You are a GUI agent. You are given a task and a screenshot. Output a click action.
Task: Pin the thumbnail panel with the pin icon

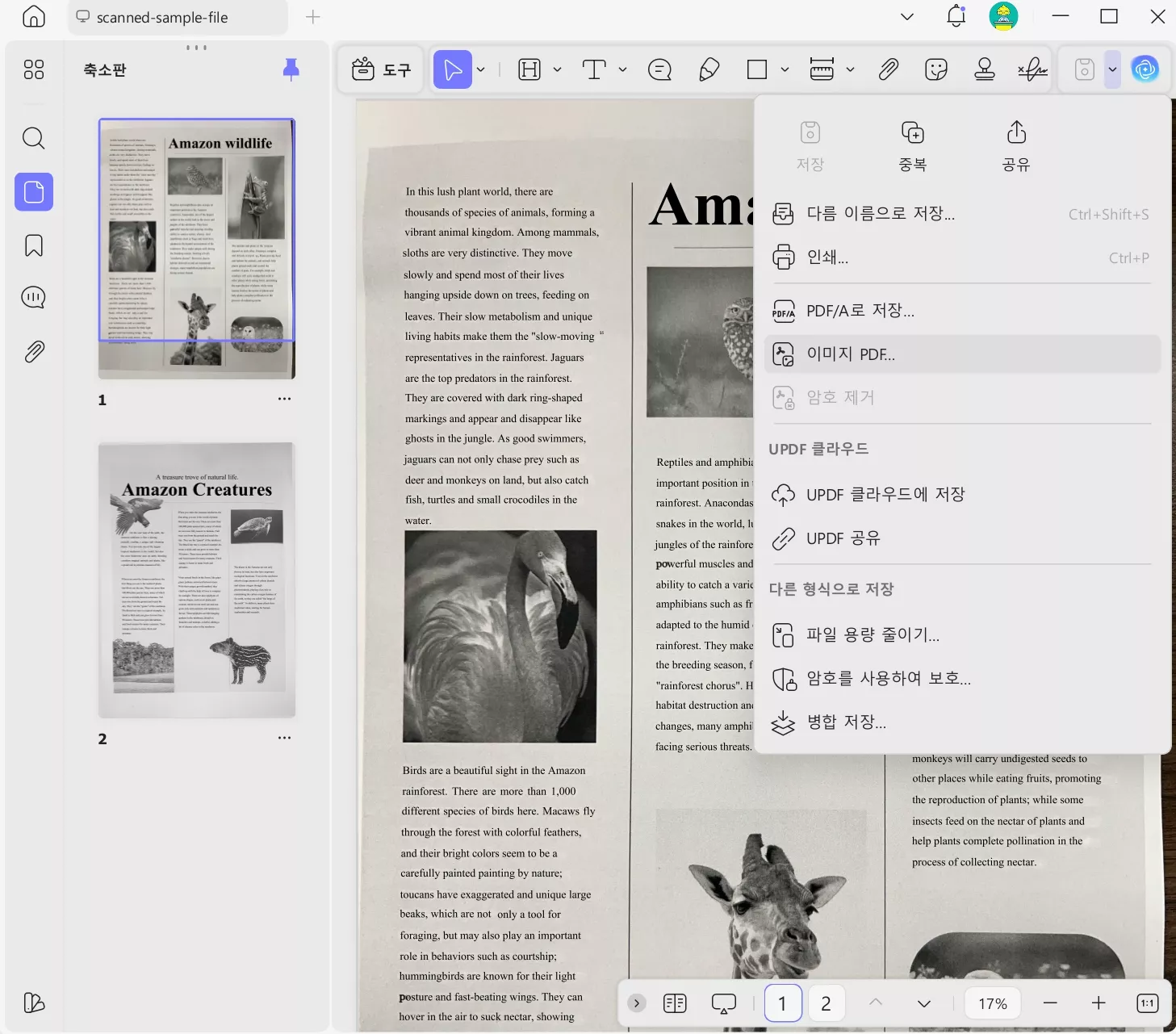(291, 69)
